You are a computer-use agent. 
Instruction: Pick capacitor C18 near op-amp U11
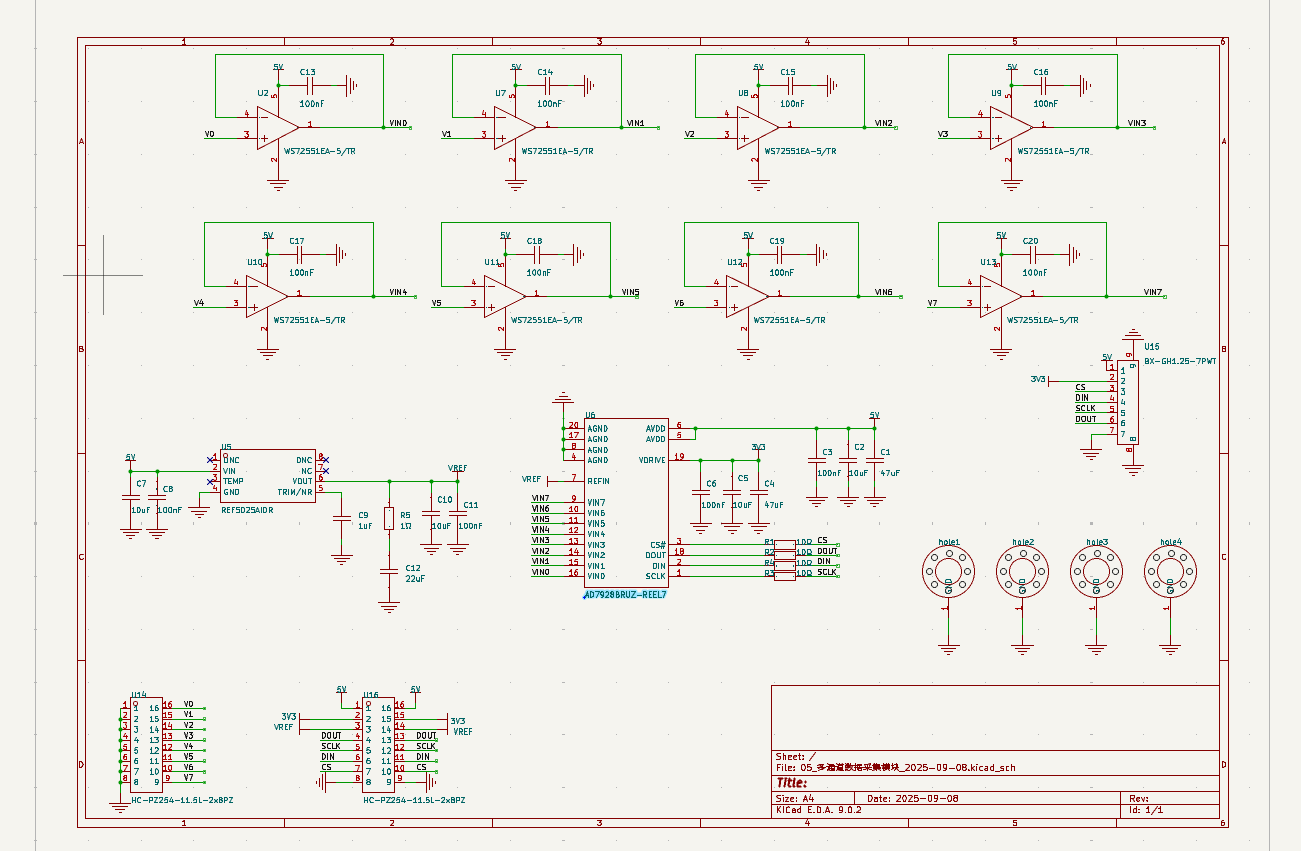point(538,255)
